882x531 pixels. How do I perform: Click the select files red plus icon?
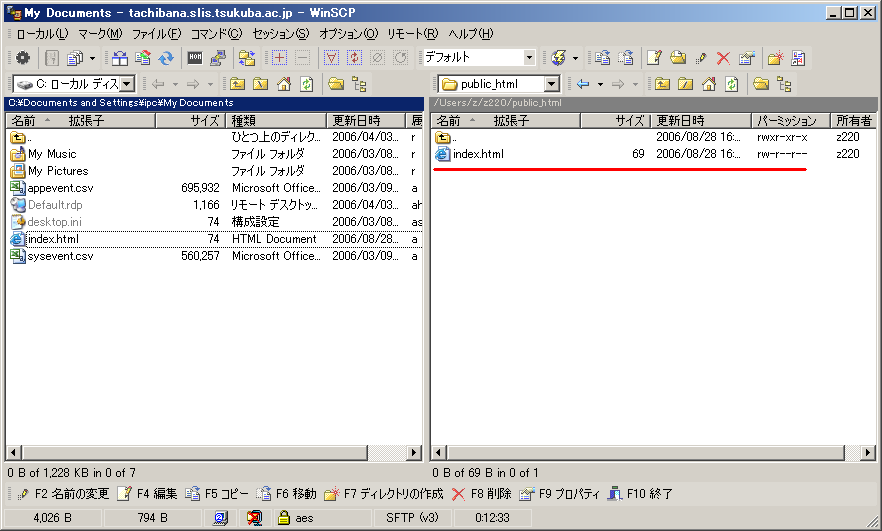click(279, 57)
